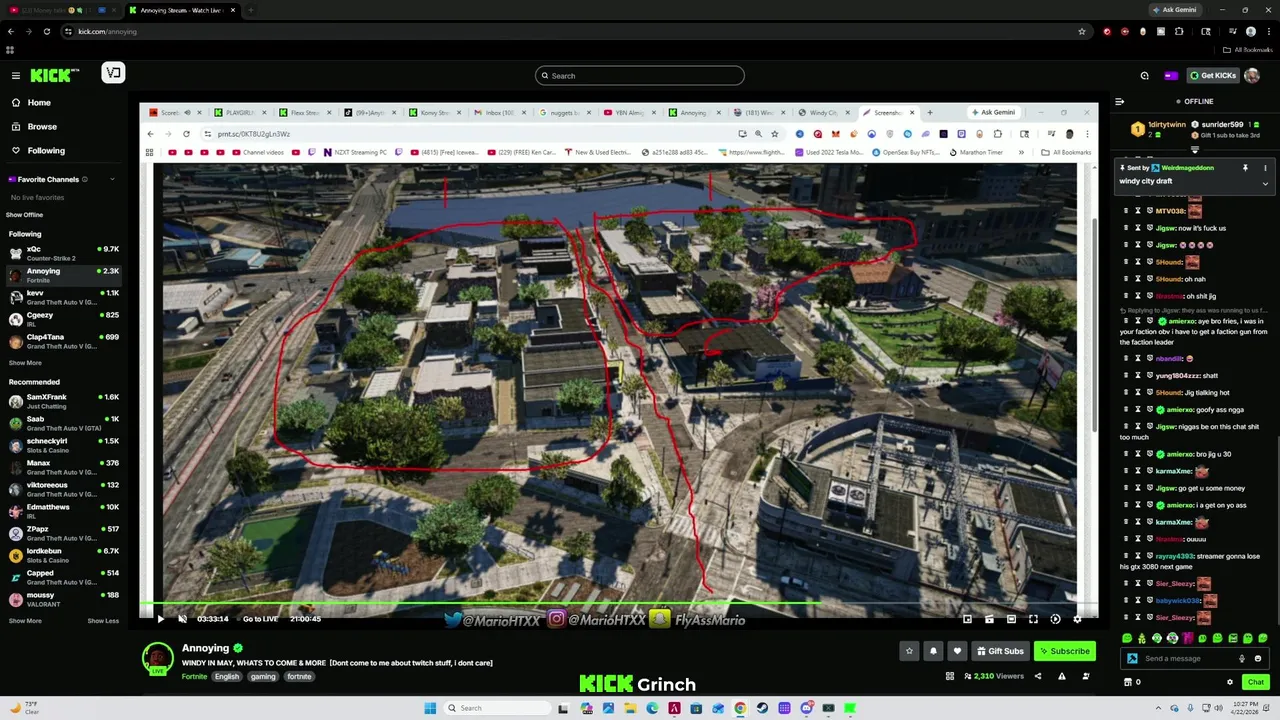The height and width of the screenshot is (720, 1280).
Task: Open SamXFrank recommended channel
Action: (64, 401)
